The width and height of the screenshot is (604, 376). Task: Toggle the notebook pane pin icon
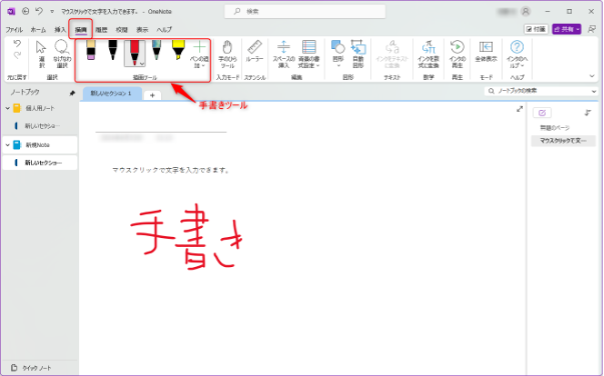[x=72, y=93]
